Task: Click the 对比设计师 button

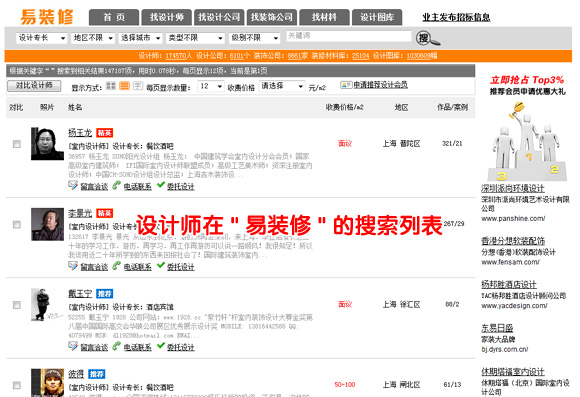Action: point(34,86)
